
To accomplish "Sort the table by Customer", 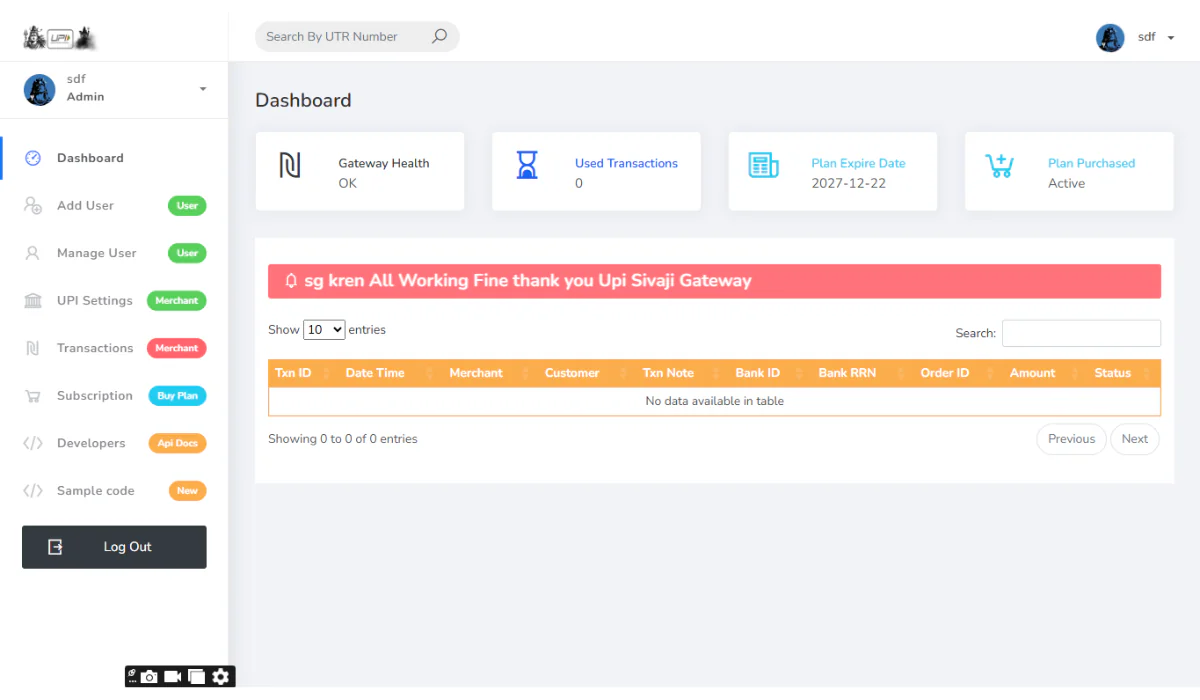I will point(585,373).
